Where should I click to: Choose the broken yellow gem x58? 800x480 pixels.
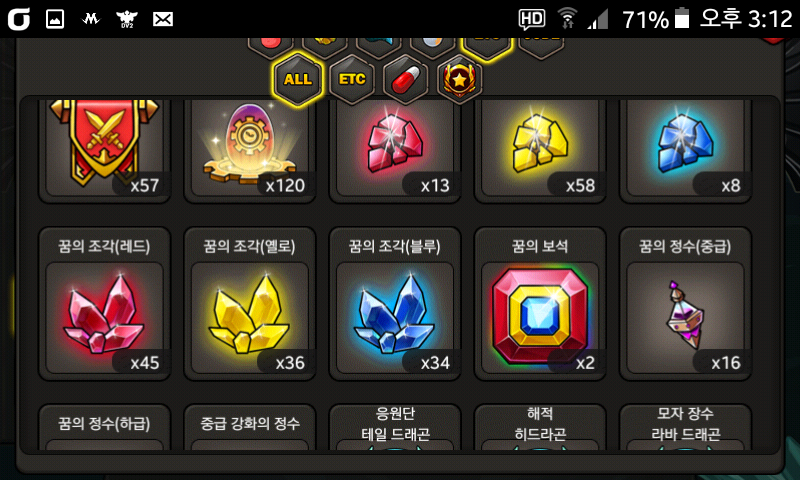[x=540, y=149]
